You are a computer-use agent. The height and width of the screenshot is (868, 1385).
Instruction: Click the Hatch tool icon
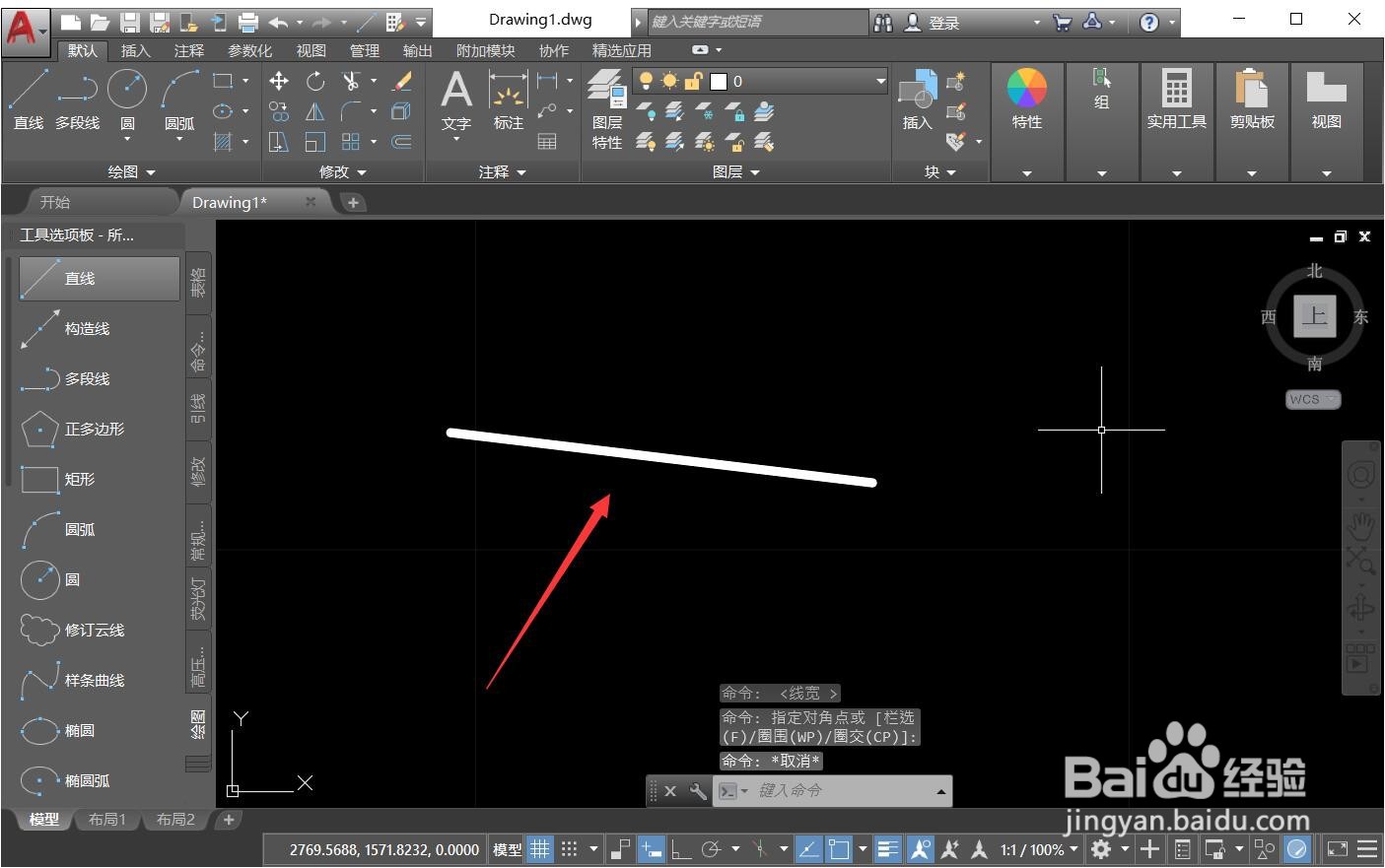[224, 142]
